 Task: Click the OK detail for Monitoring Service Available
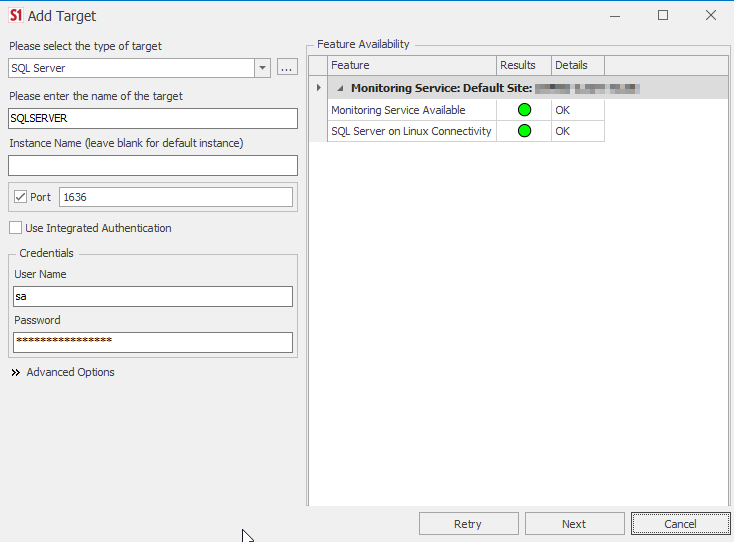563,110
